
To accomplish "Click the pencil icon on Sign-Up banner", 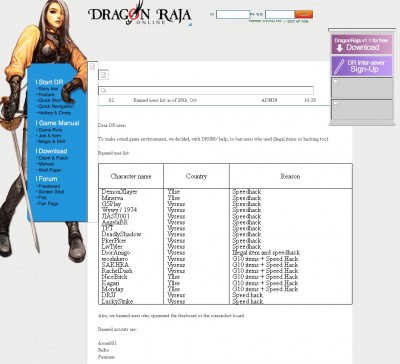I will coord(339,66).
